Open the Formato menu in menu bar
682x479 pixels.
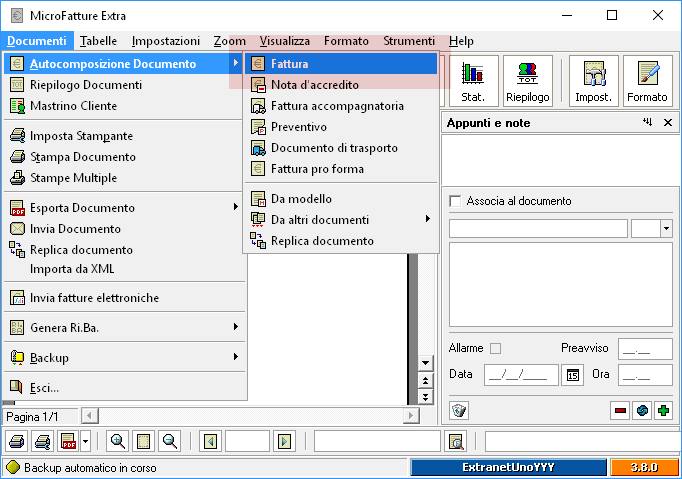pos(346,41)
